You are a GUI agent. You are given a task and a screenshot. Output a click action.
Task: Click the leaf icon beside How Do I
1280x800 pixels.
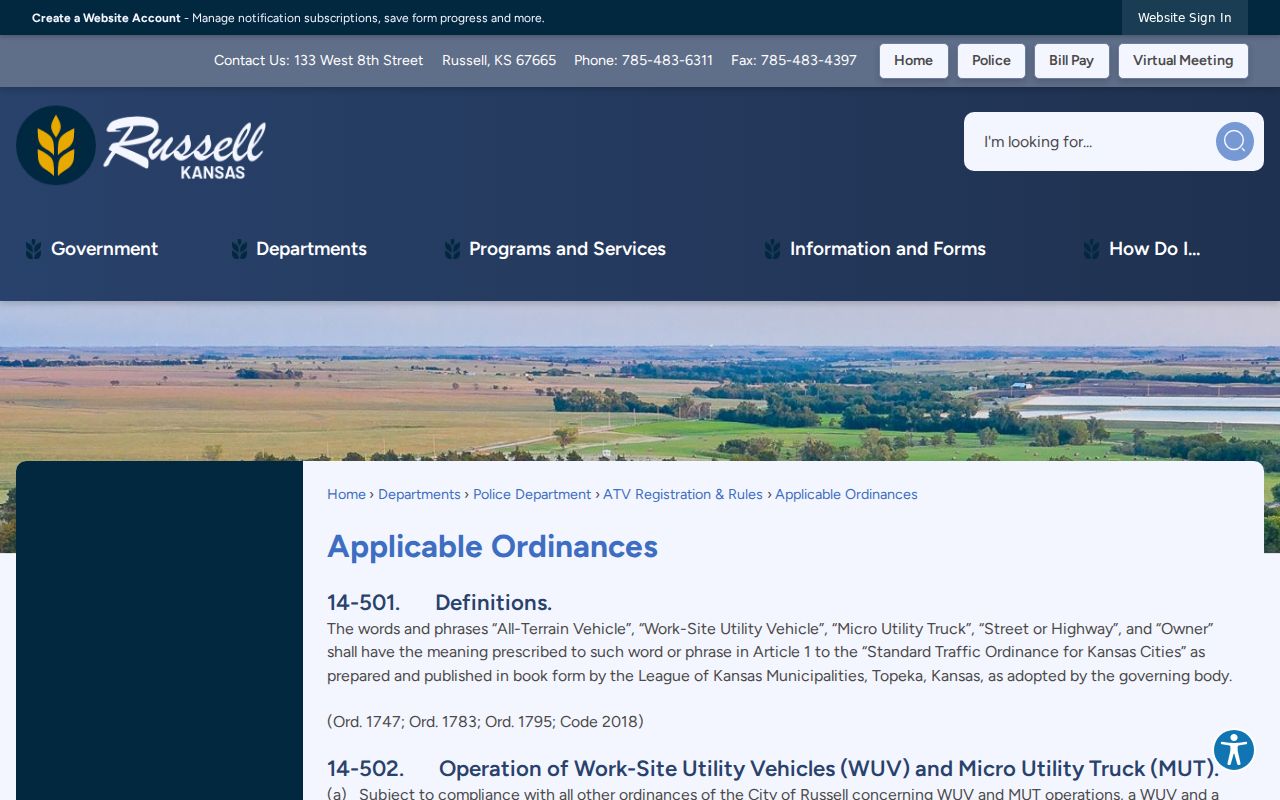pos(1092,249)
